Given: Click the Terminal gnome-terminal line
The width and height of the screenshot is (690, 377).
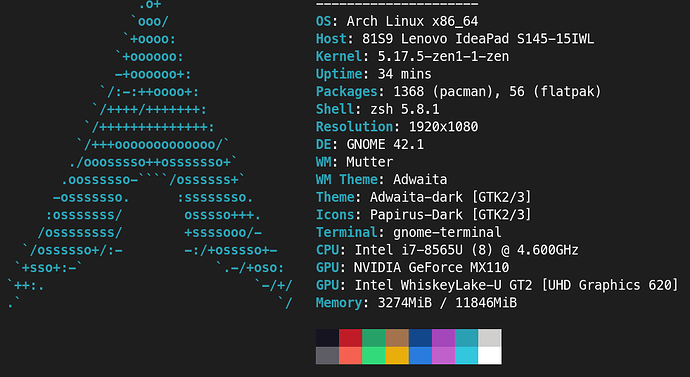Looking at the screenshot, I should pos(408,232).
